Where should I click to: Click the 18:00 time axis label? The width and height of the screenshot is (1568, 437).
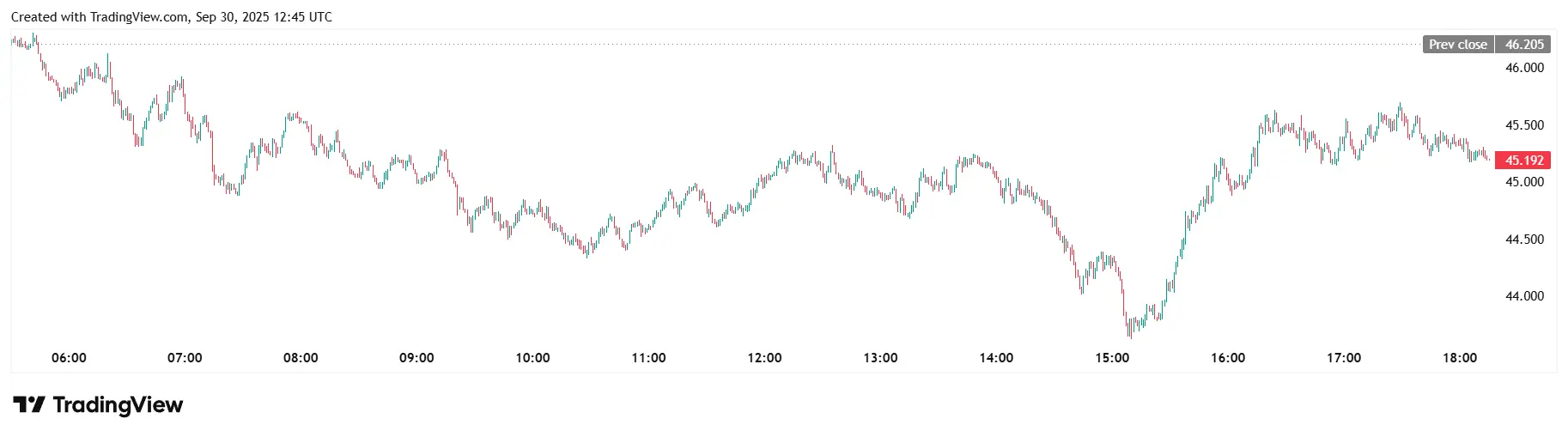pyautogui.click(x=1460, y=358)
